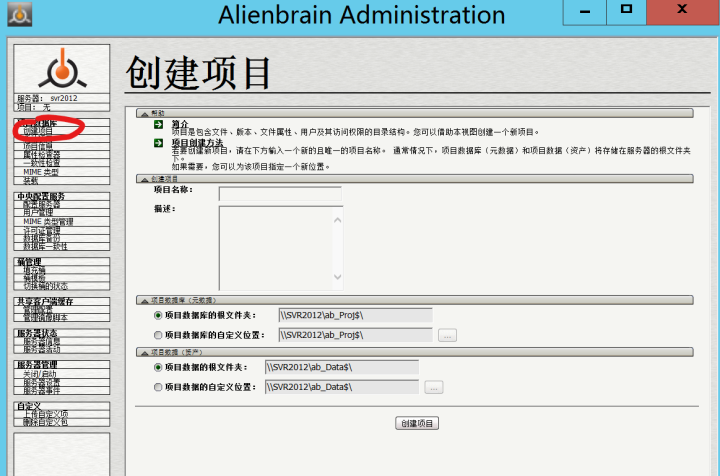Open 服务器活动 in the sidebar
This screenshot has width=720, height=476.
tap(42, 349)
